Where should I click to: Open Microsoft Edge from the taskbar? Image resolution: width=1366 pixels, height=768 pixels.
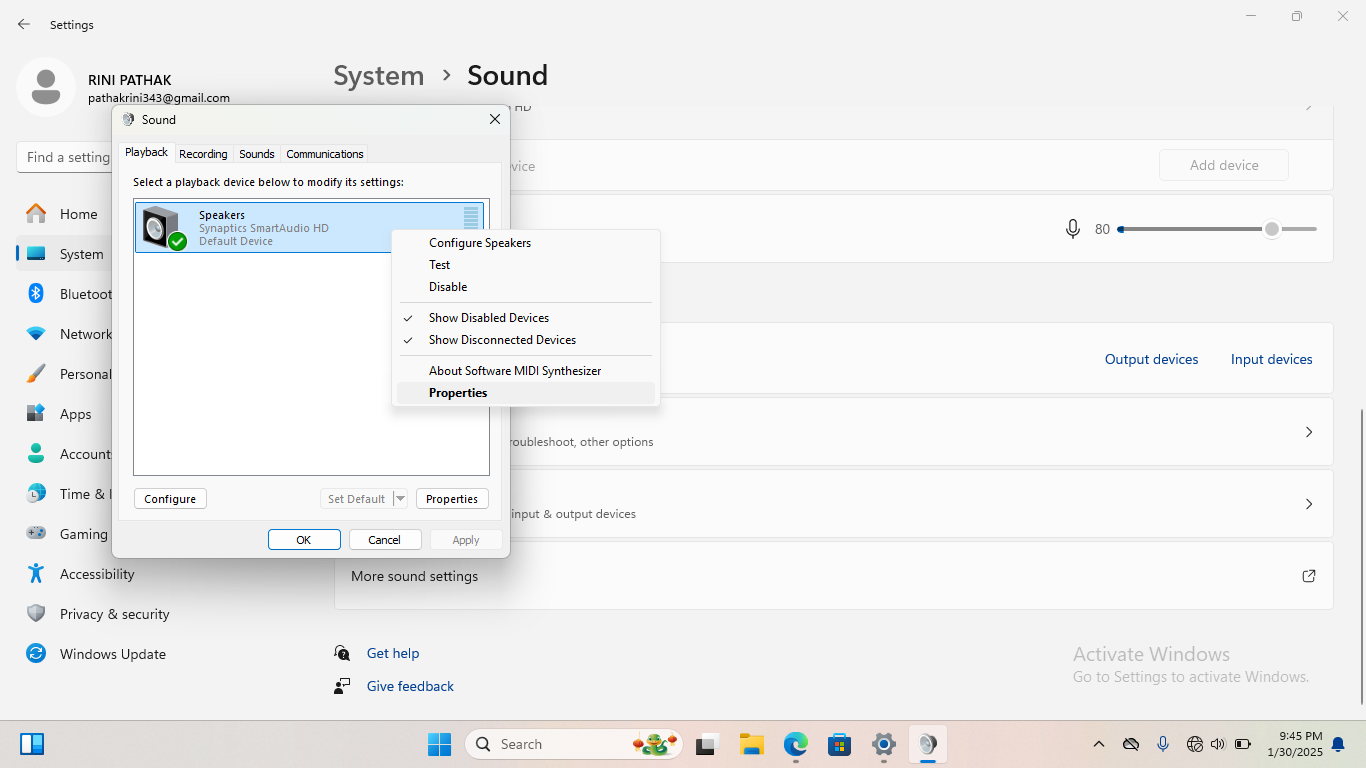[795, 744]
